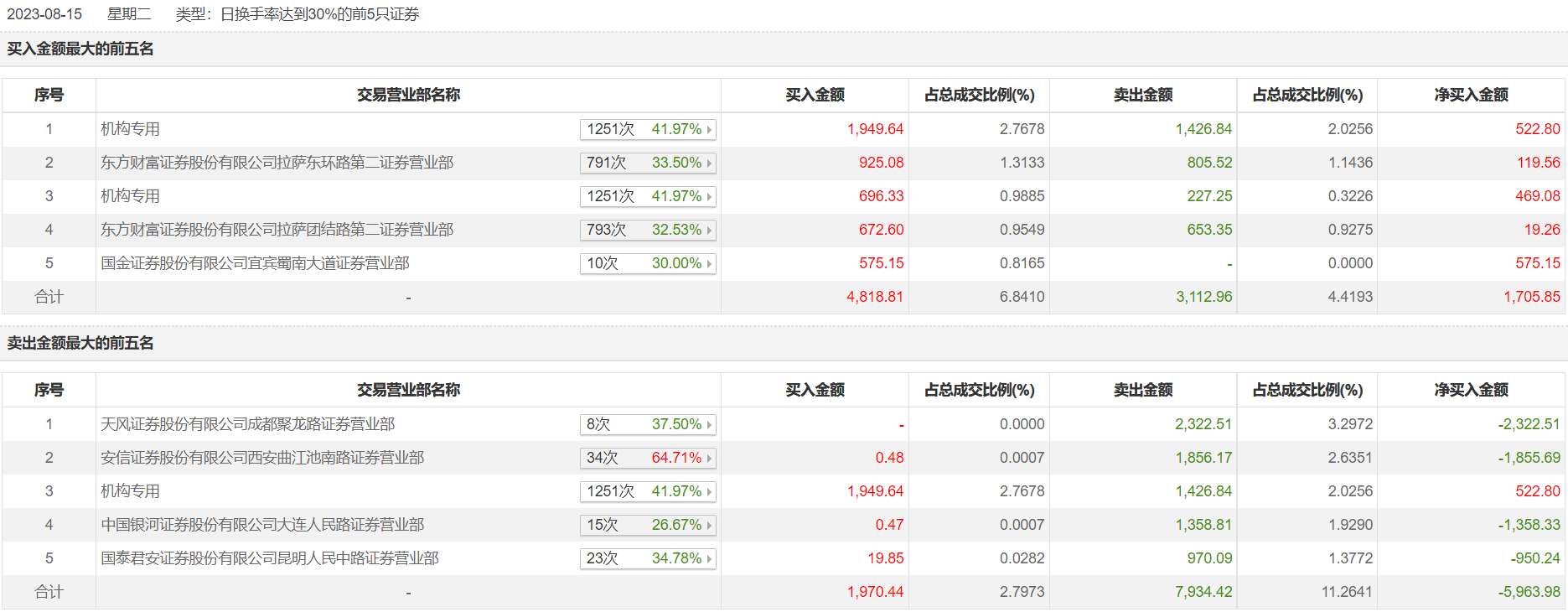Expand 1251次 box in sell table's row 3
1568x612 pixels.
point(648,491)
